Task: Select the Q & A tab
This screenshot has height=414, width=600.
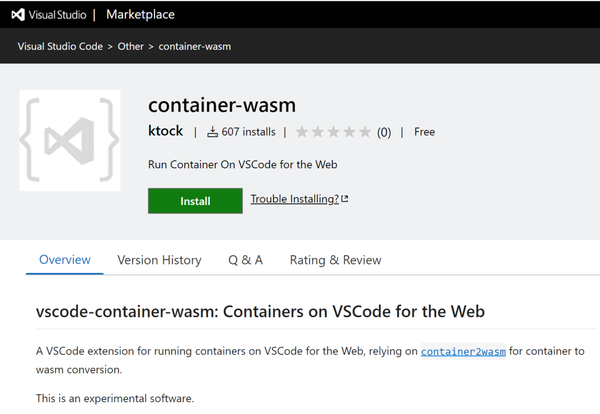Action: 245,260
